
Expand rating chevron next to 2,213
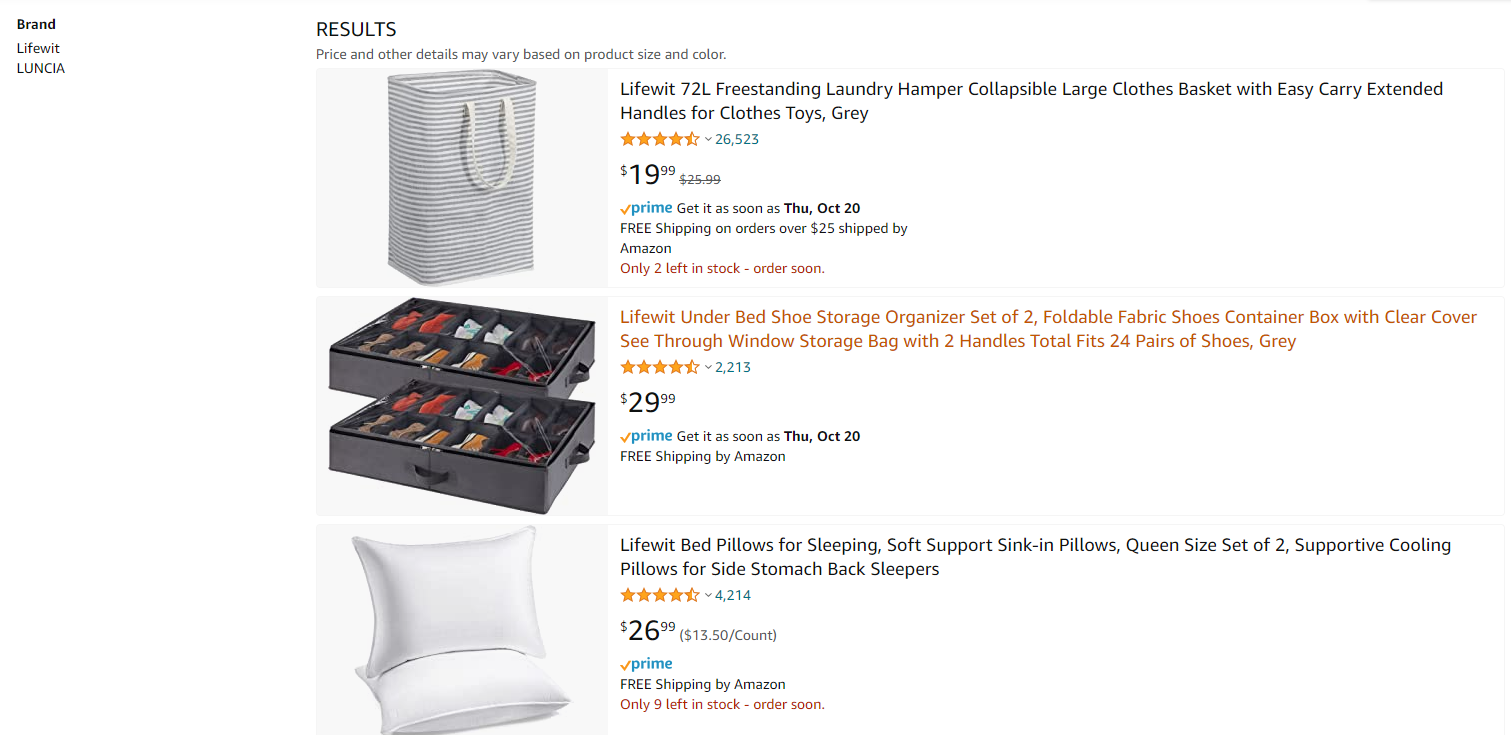click(x=708, y=367)
